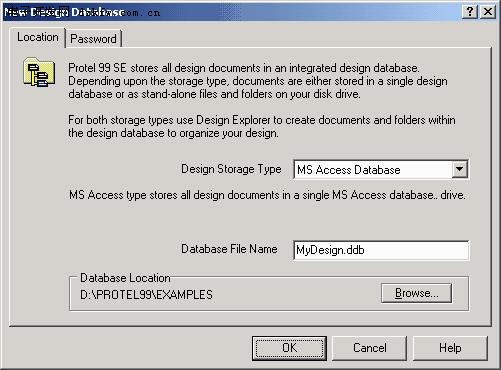Expand the Design Storage Type dropdown arrow
Viewport: 501px width, 370px height.
[460, 169]
